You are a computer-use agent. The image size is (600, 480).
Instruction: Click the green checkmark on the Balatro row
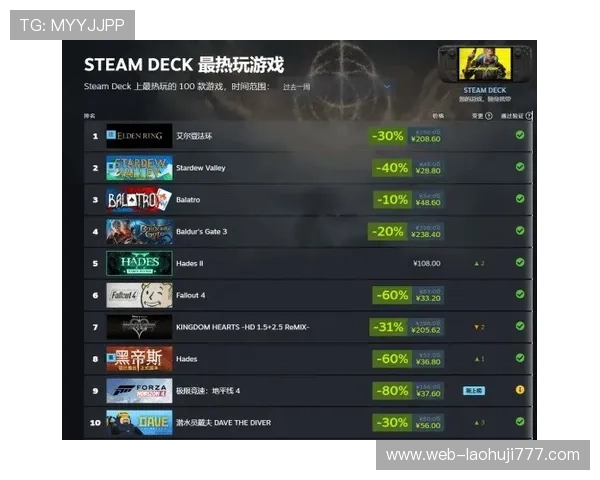click(x=520, y=199)
